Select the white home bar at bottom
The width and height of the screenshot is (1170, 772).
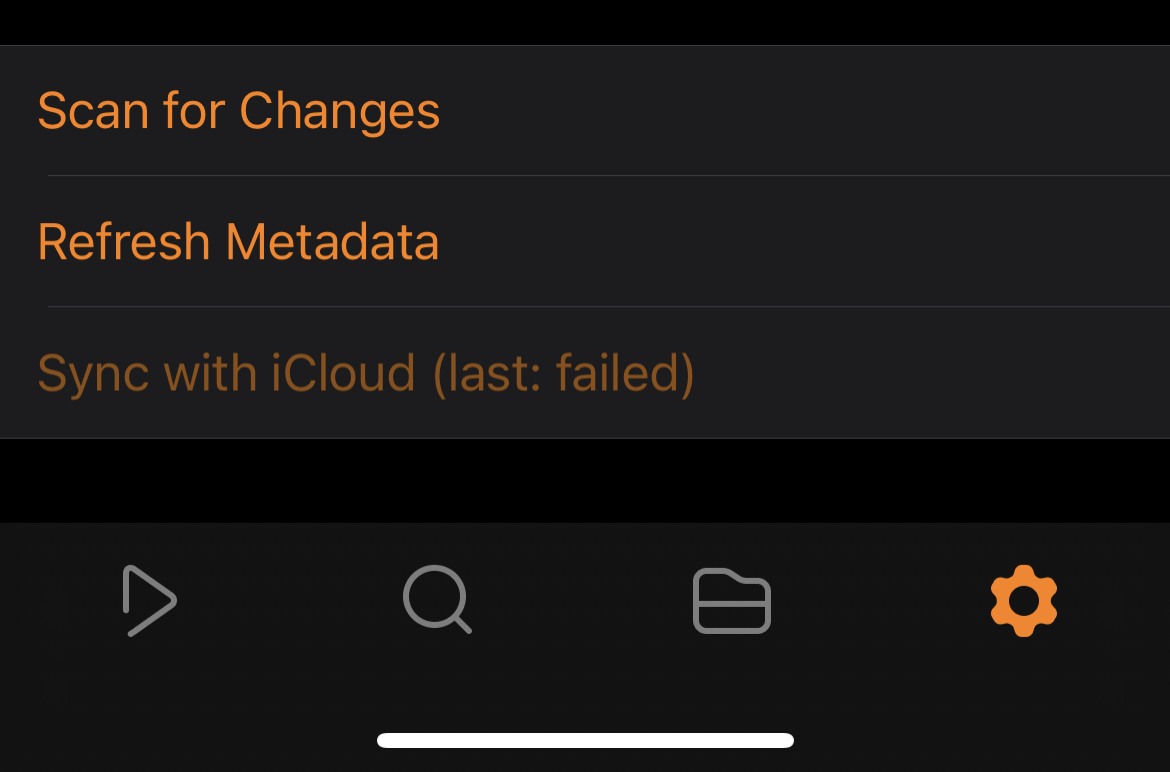click(585, 741)
